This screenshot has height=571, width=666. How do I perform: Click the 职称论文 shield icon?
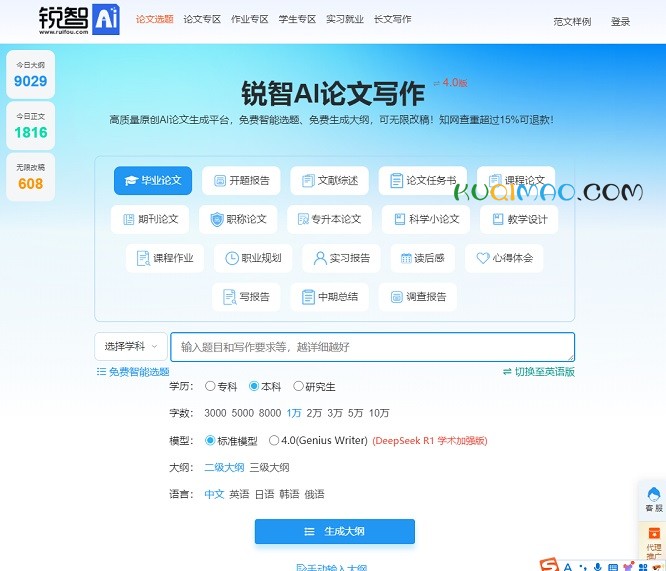point(217,219)
